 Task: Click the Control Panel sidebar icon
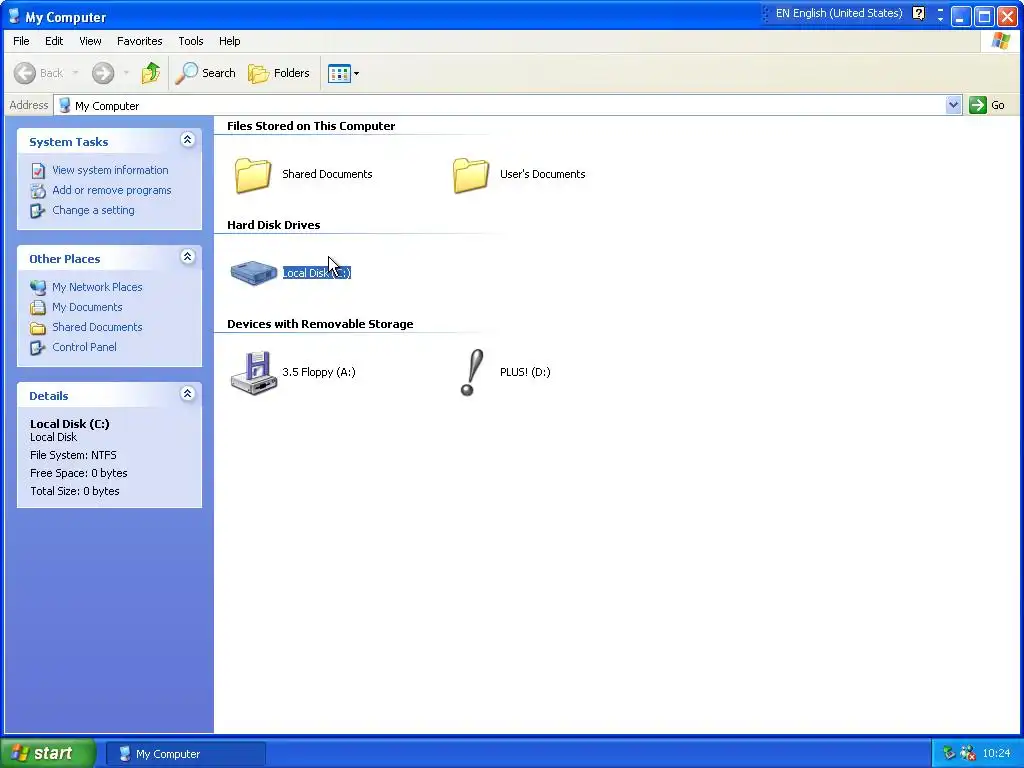38,348
